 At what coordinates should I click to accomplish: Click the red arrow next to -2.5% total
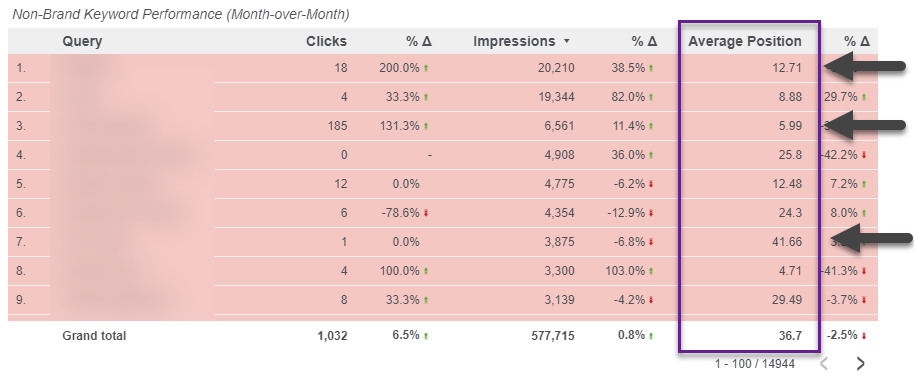pos(864,336)
